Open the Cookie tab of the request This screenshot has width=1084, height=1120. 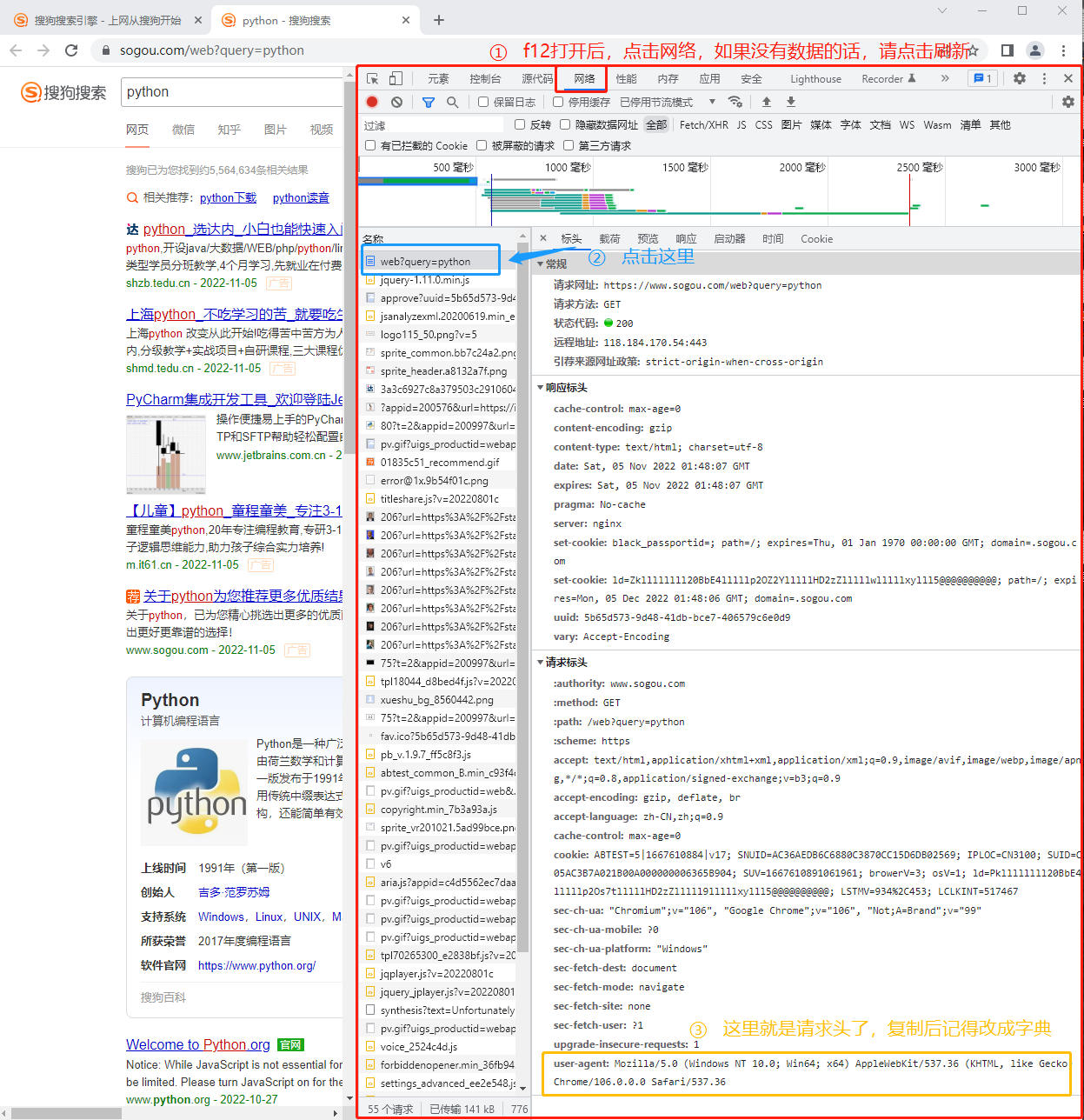coord(816,238)
